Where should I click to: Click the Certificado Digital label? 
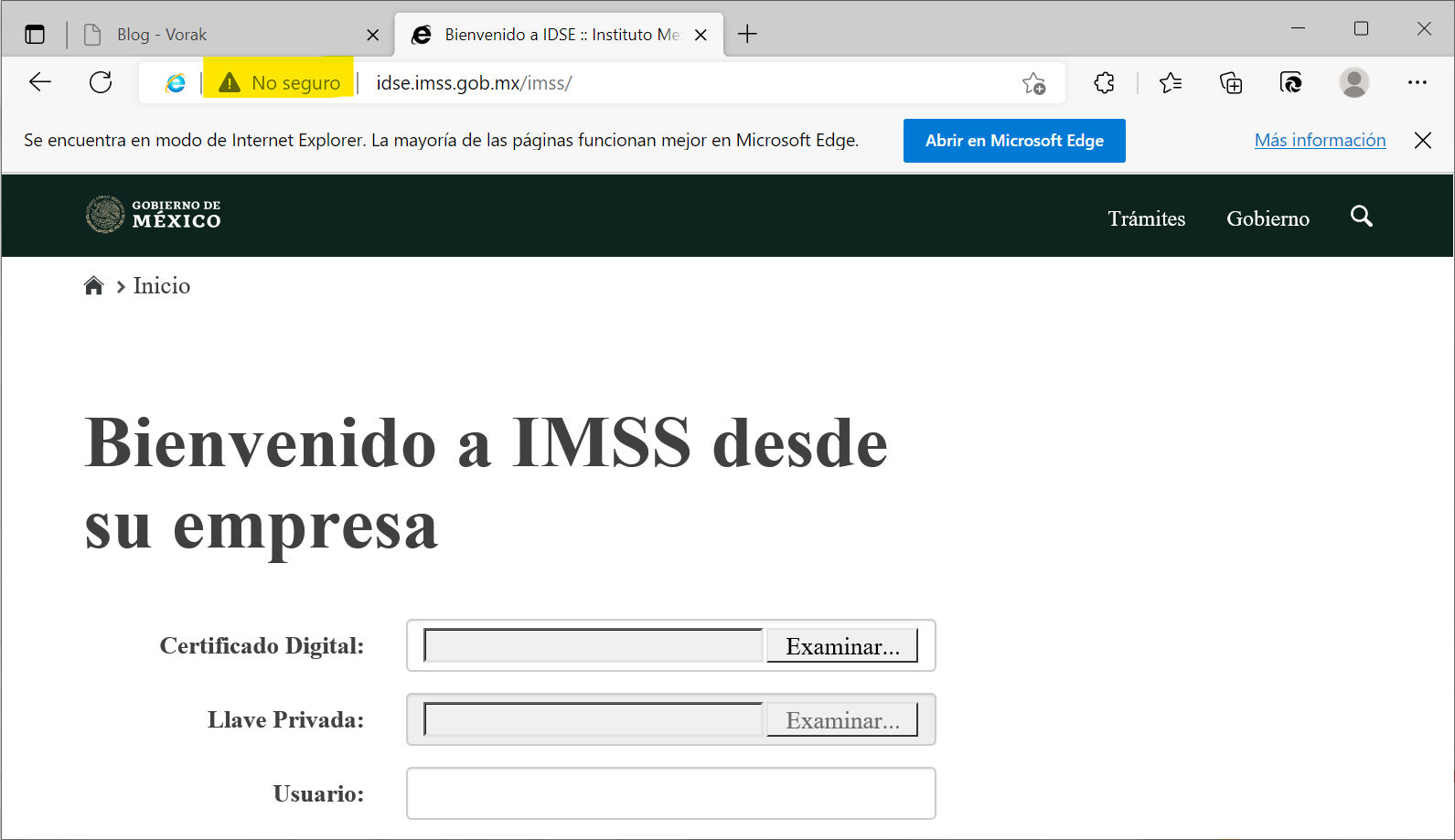tap(262, 646)
